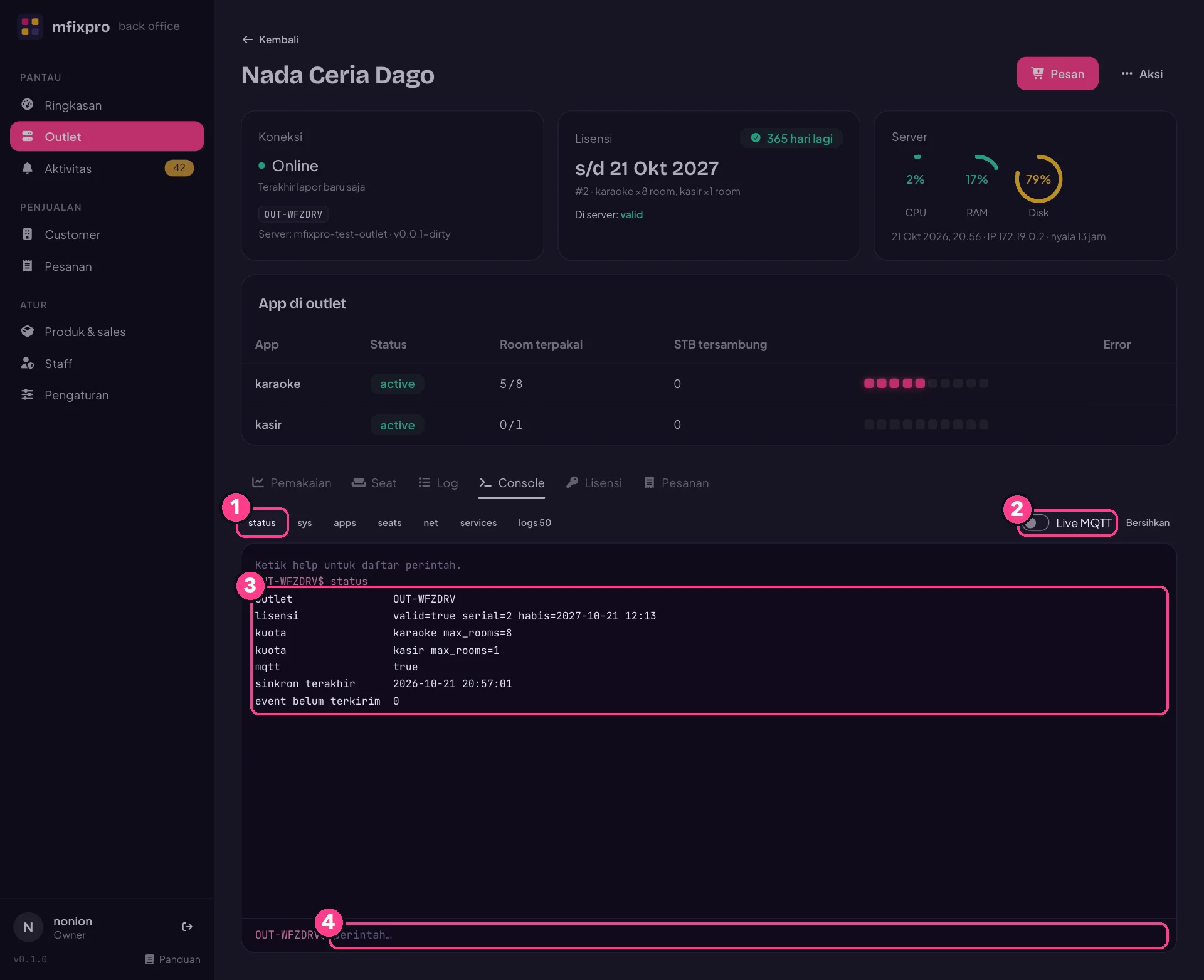The height and width of the screenshot is (980, 1204).
Task: Click the logout icon beside nonion
Action: tap(187, 927)
